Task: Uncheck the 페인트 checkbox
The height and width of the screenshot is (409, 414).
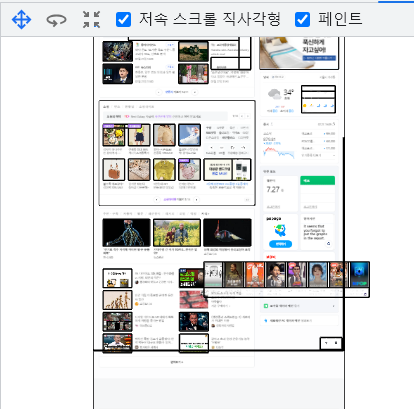Action: coord(302,19)
